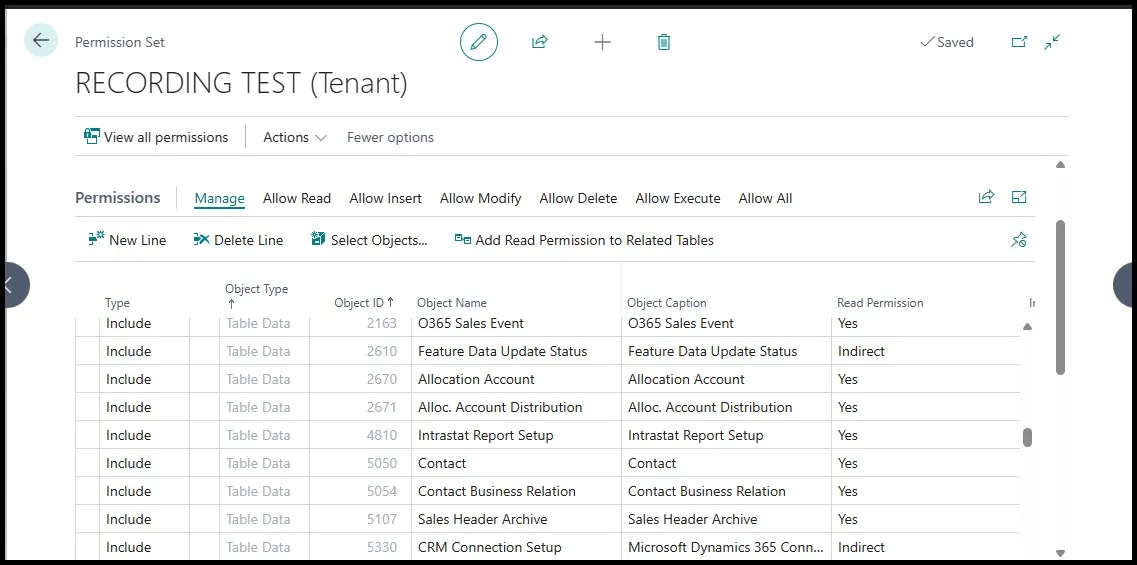Screen dimensions: 1137x565
Task: Click the Select Objects... button label
Action: click(x=379, y=240)
